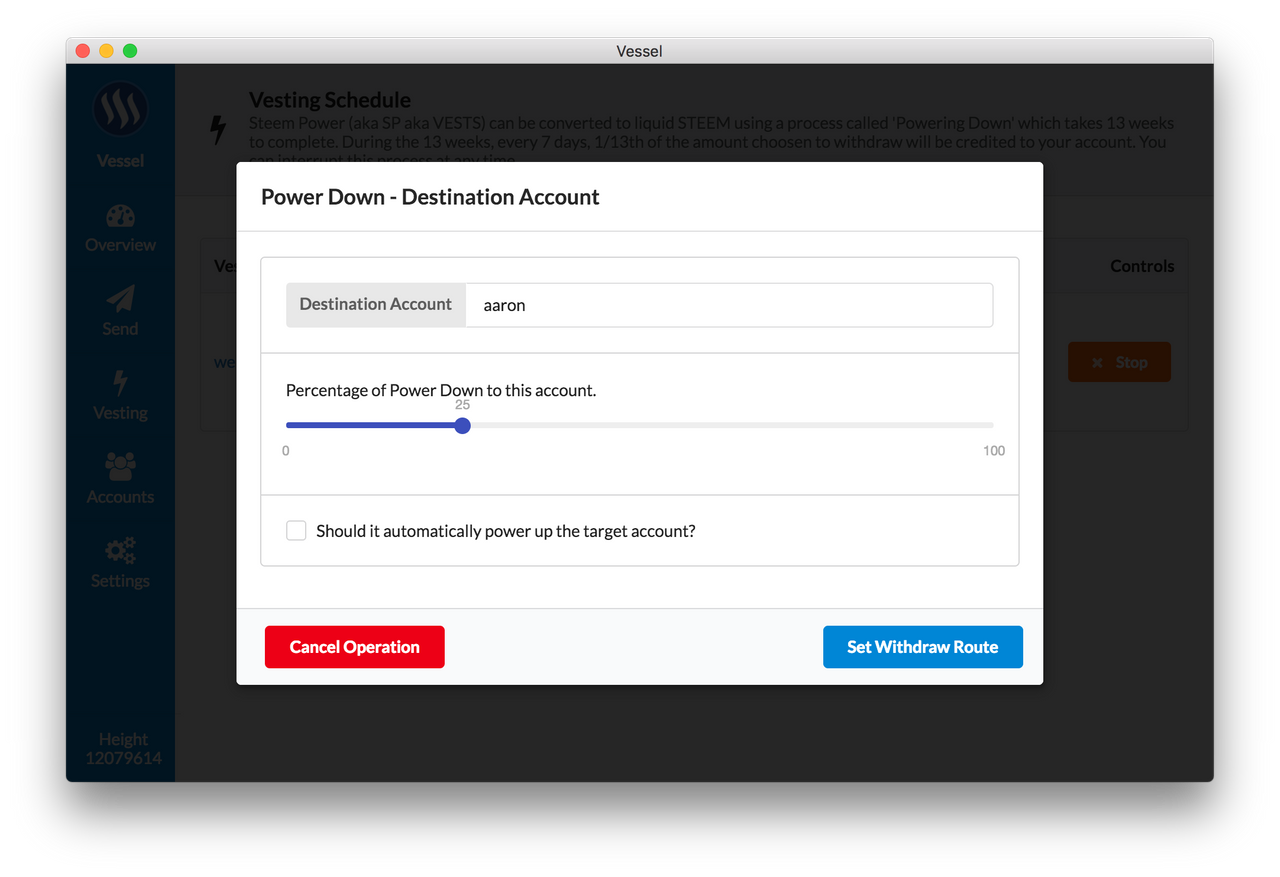The width and height of the screenshot is (1280, 877).
Task: Click the dimmed Stop button
Action: pyautogui.click(x=1119, y=362)
